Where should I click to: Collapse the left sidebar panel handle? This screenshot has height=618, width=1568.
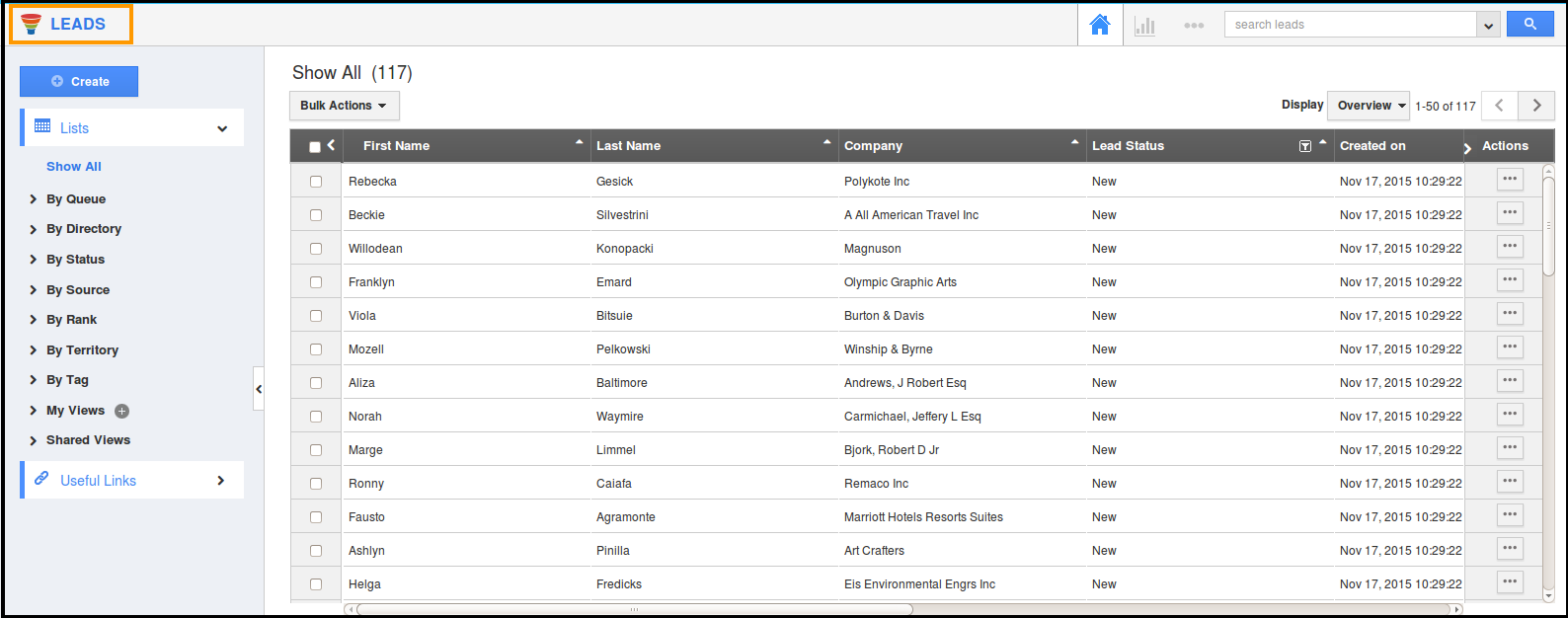click(x=259, y=389)
